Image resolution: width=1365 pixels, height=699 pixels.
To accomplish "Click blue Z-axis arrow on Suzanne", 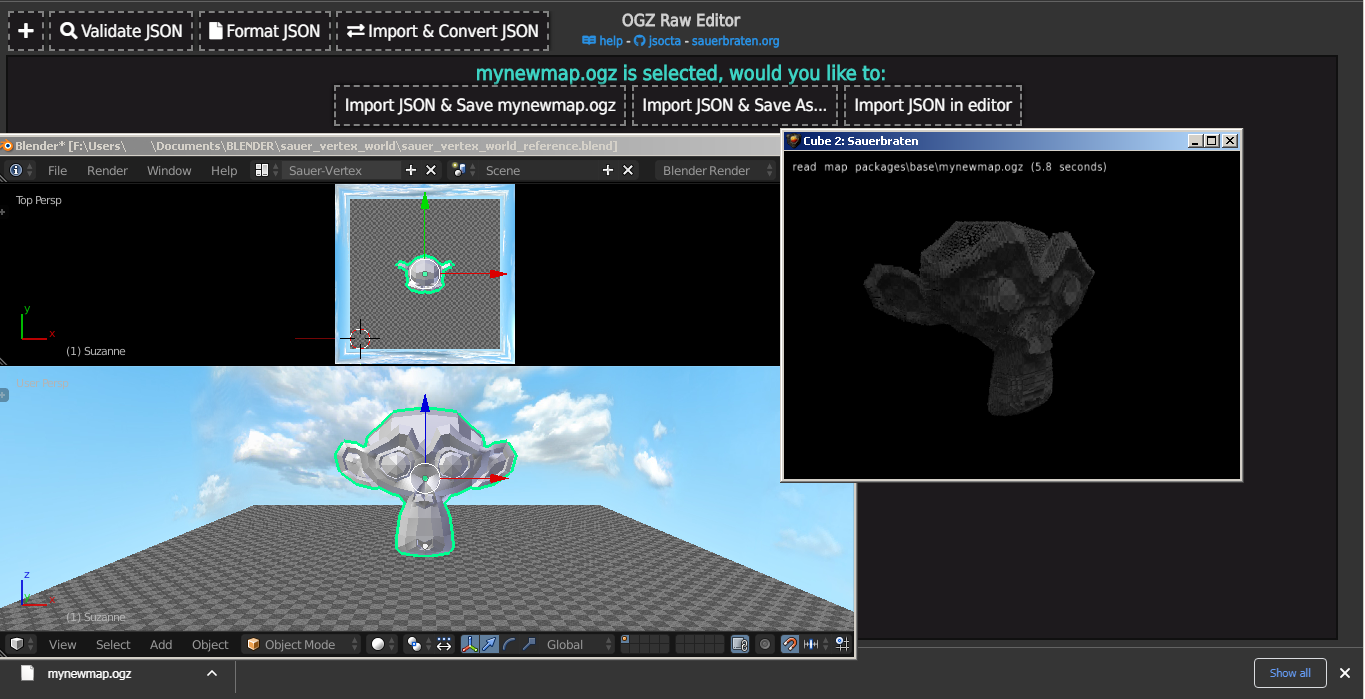I will (425, 404).
